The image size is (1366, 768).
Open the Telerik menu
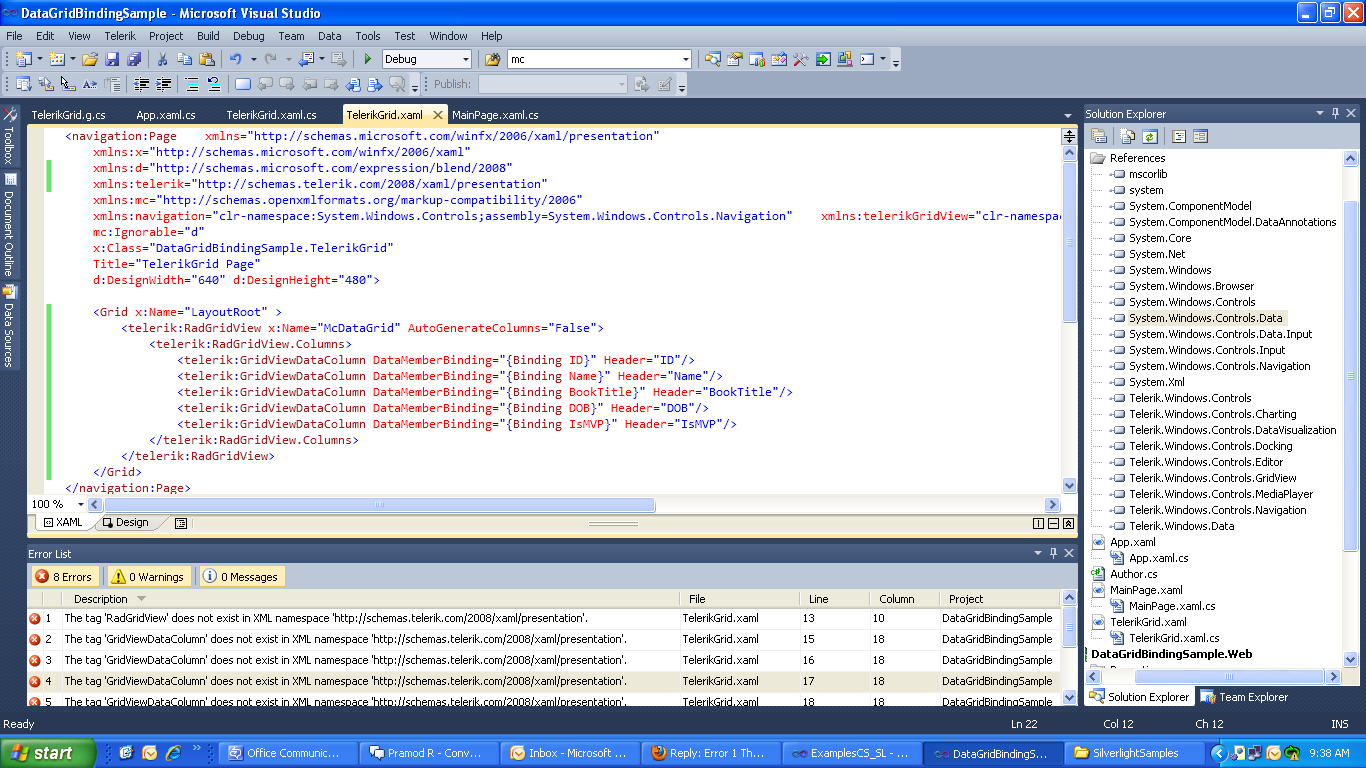120,36
